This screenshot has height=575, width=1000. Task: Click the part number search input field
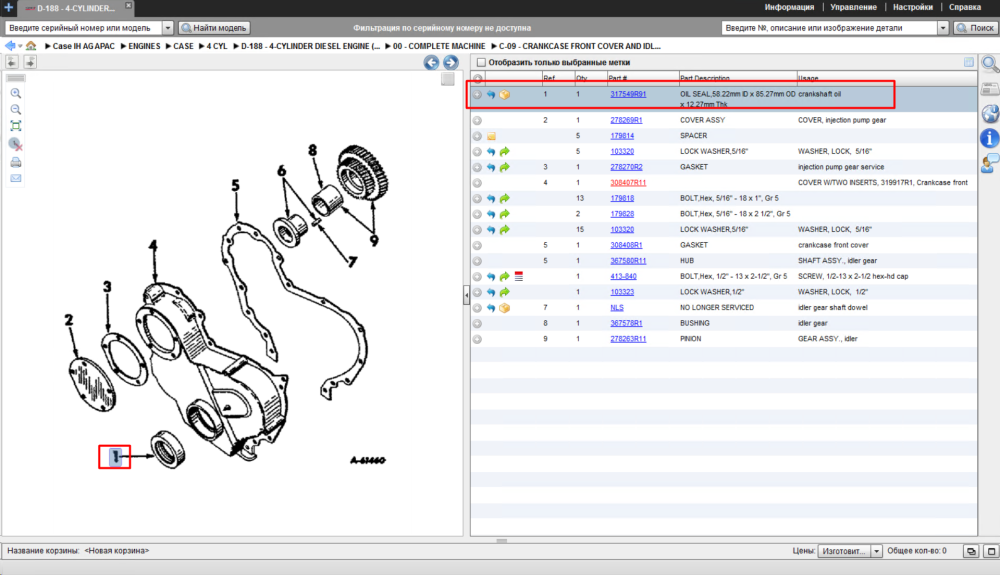[x=829, y=28]
